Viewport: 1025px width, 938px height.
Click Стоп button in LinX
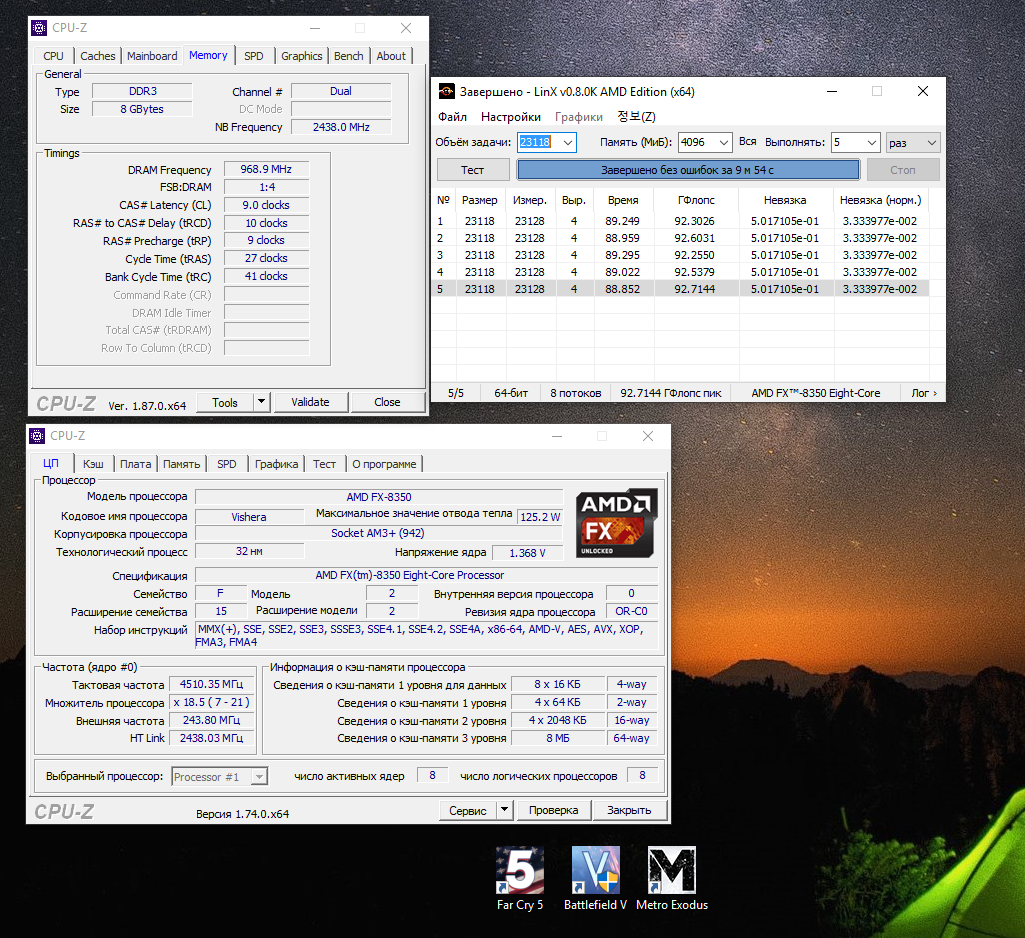[x=903, y=170]
